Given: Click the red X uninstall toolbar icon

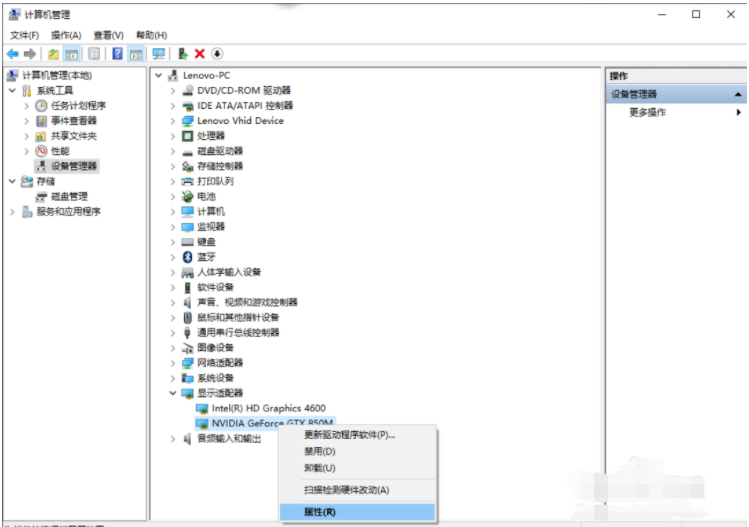Looking at the screenshot, I should (x=200, y=53).
